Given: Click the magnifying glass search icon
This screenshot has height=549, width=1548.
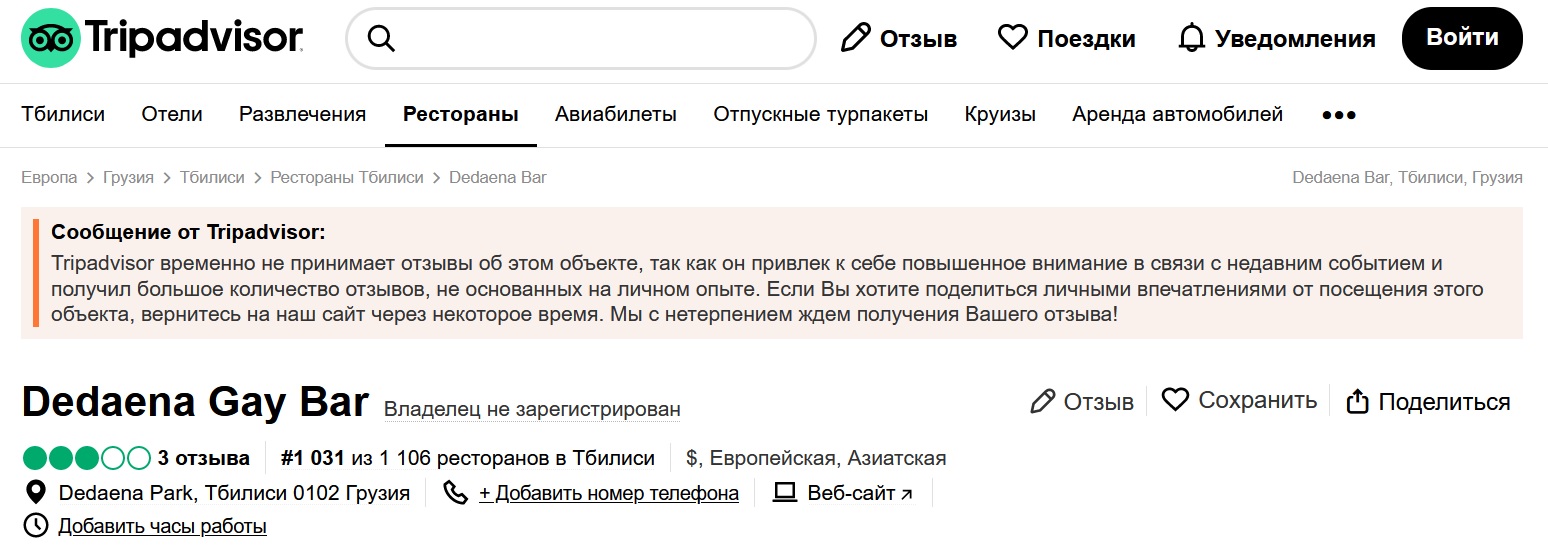Looking at the screenshot, I should click(382, 39).
